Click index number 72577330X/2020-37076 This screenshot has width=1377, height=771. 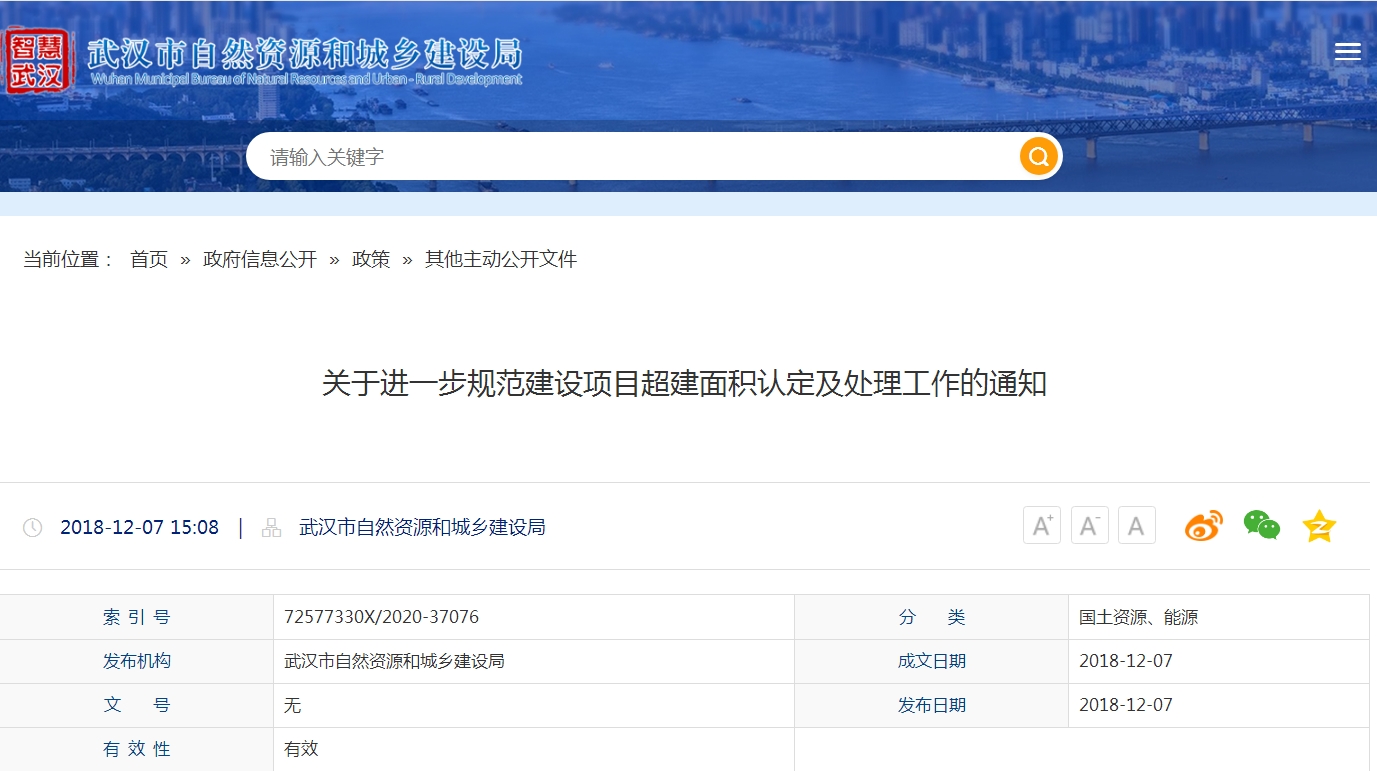pyautogui.click(x=382, y=617)
